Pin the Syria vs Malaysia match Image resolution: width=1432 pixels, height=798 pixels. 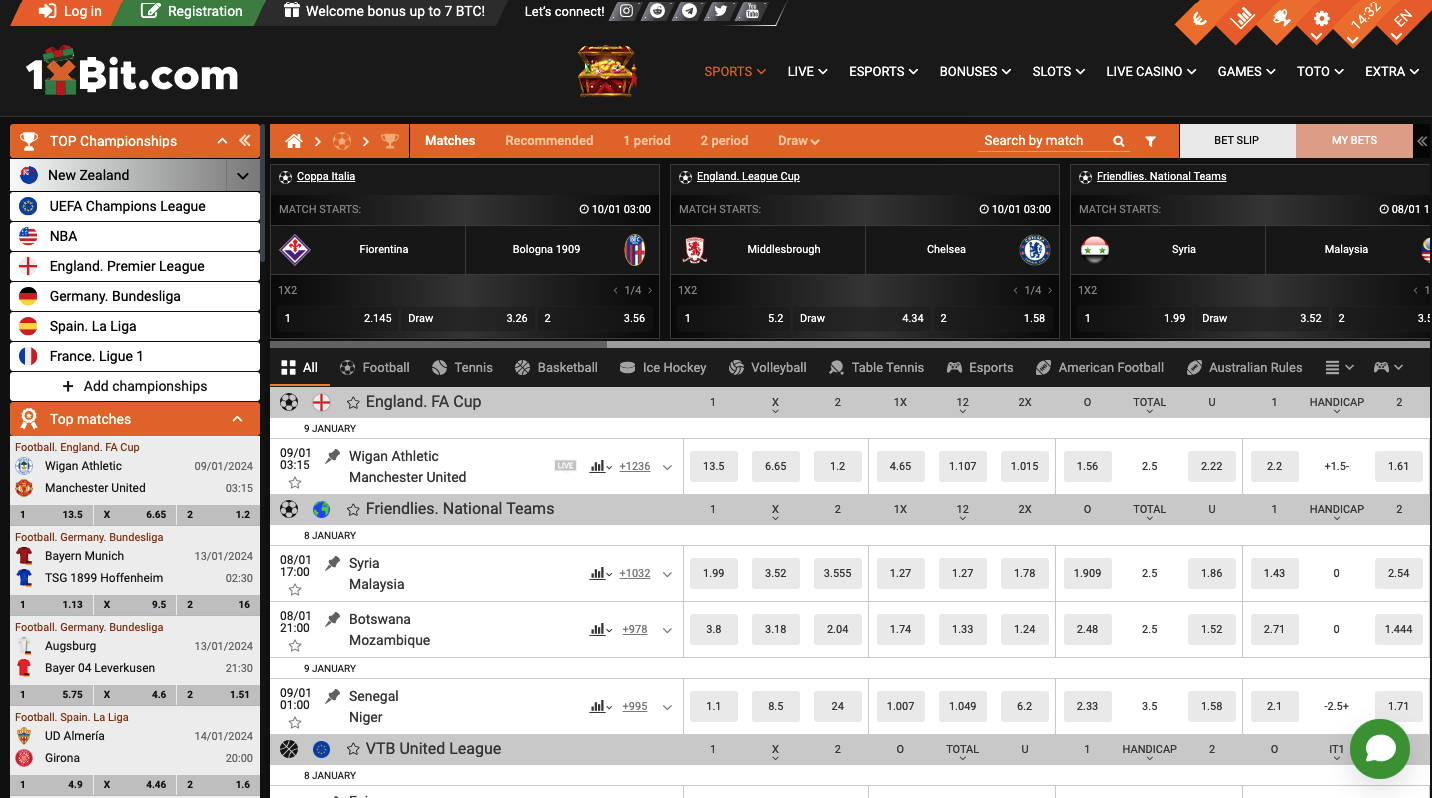coord(332,563)
